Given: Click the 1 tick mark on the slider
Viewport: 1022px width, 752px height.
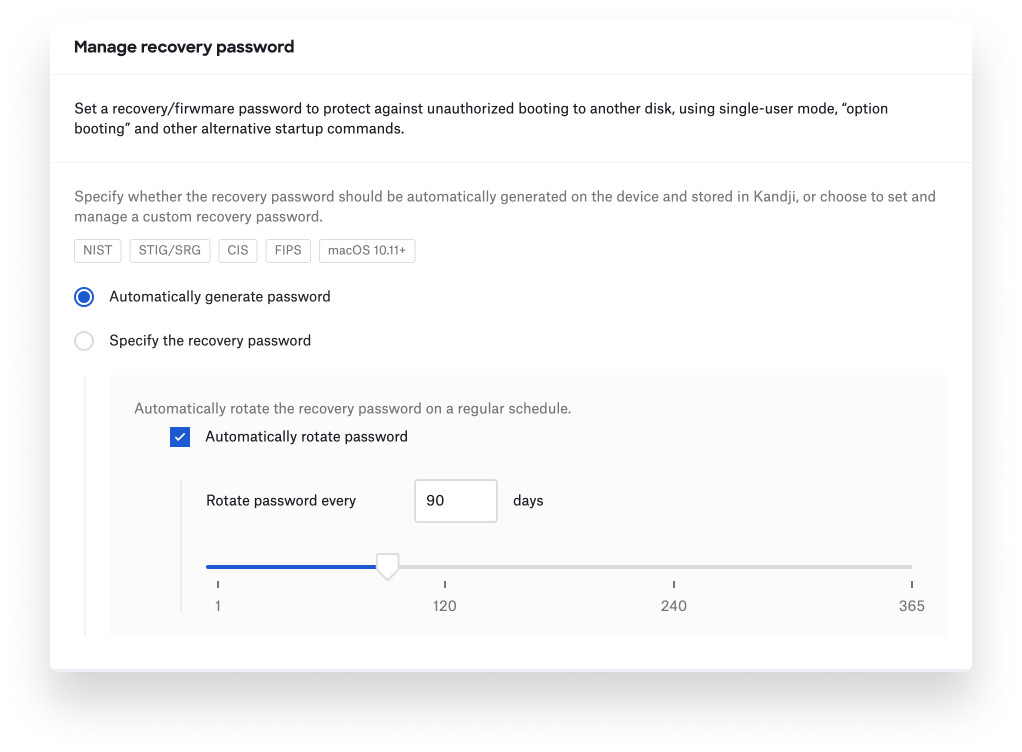Looking at the screenshot, I should pos(216,583).
